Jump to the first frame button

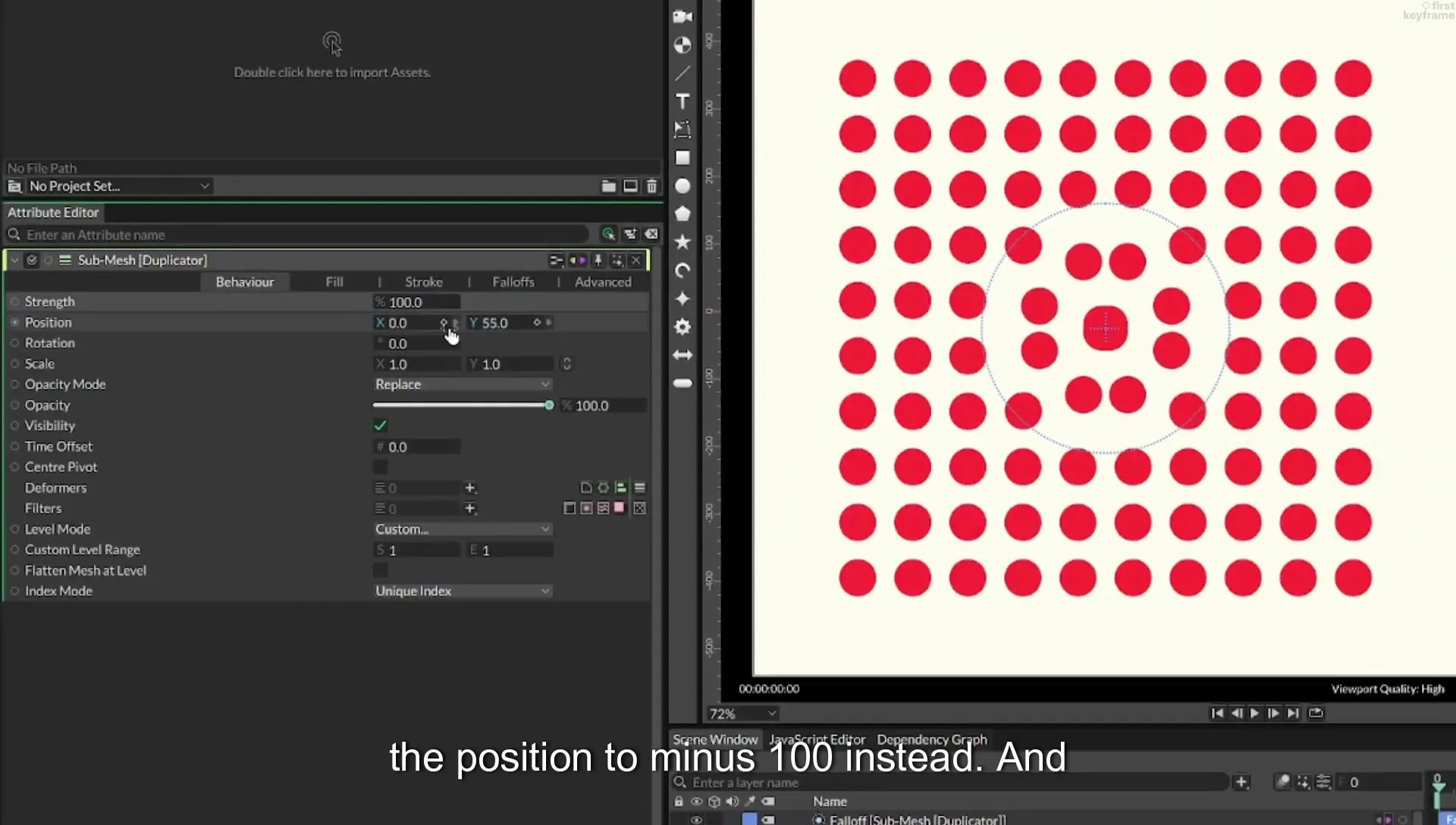pyautogui.click(x=1217, y=713)
